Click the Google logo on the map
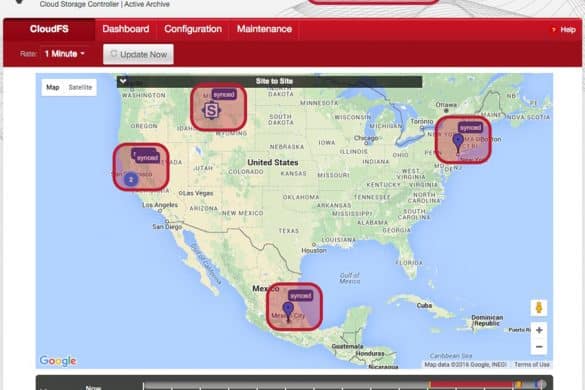The image size is (585, 390). click(58, 361)
